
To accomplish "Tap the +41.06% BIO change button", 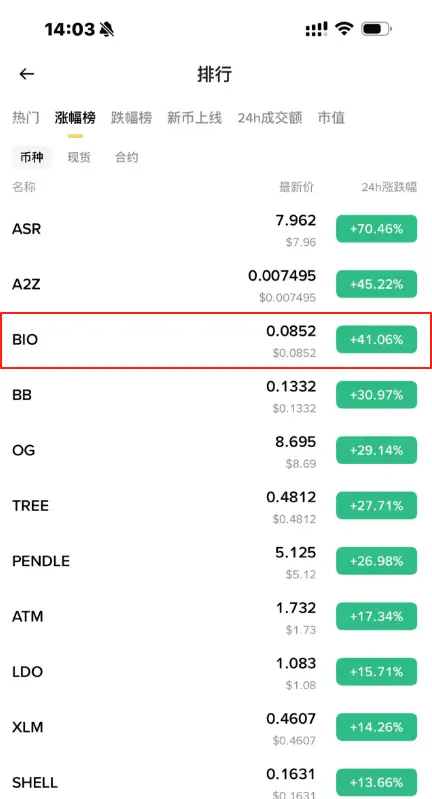I will pos(376,340).
